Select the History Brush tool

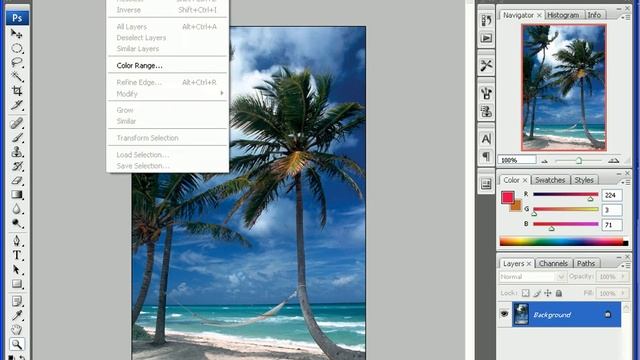[16, 166]
